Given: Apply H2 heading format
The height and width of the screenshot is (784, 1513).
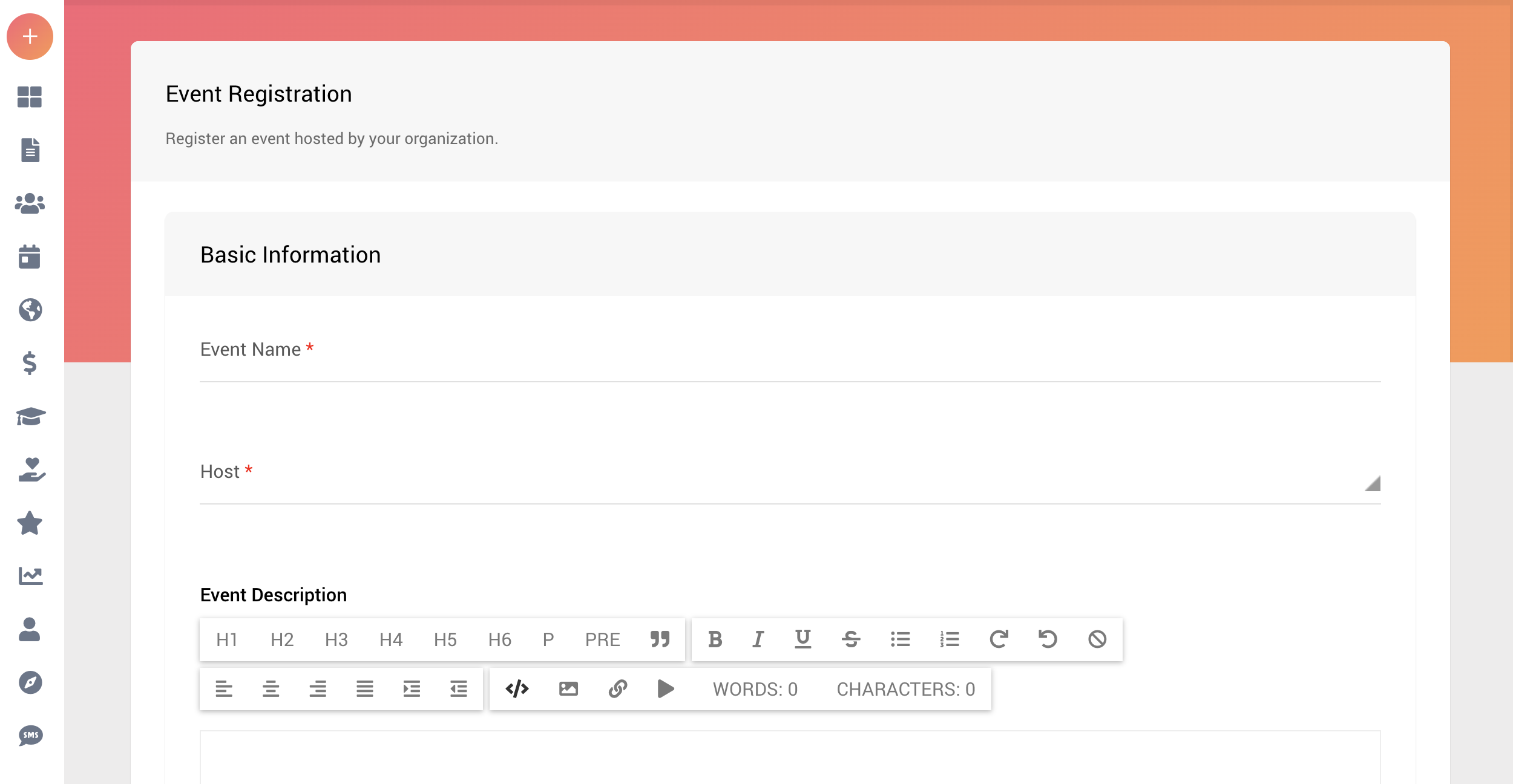Looking at the screenshot, I should [x=282, y=639].
